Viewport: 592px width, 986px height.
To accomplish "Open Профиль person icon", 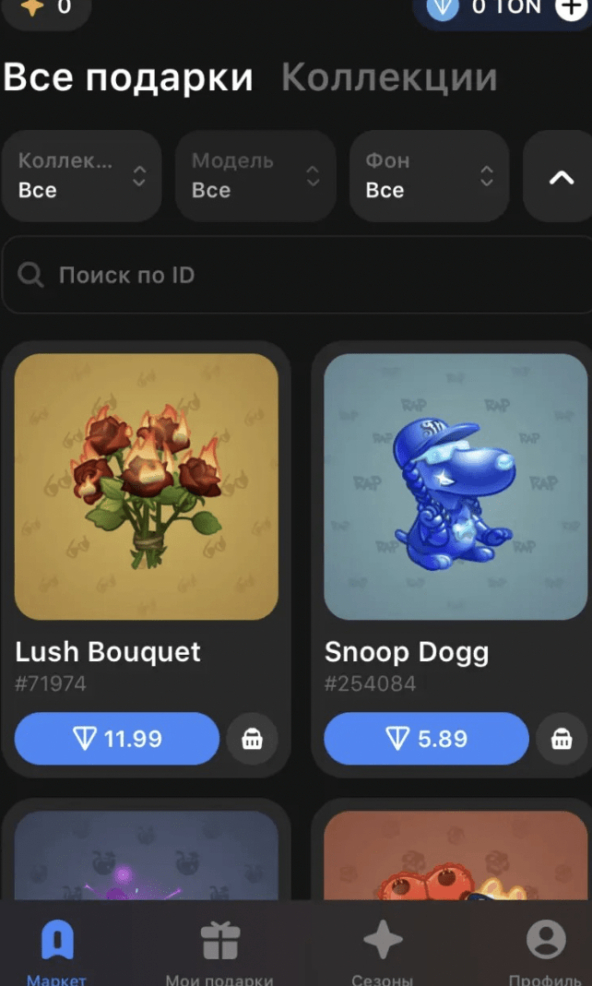I will [x=546, y=941].
